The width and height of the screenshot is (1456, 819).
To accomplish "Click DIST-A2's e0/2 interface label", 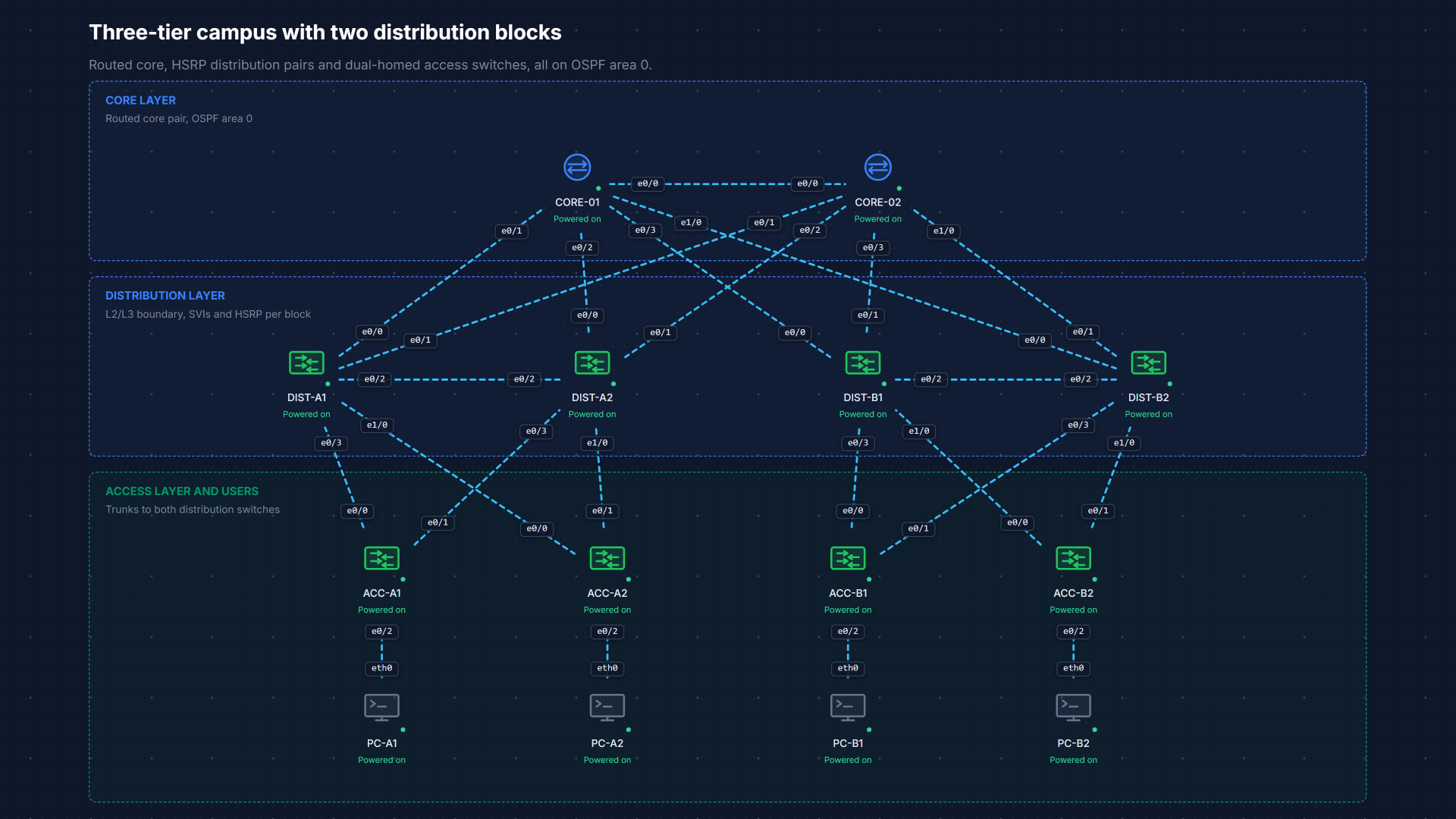I will 524,379.
